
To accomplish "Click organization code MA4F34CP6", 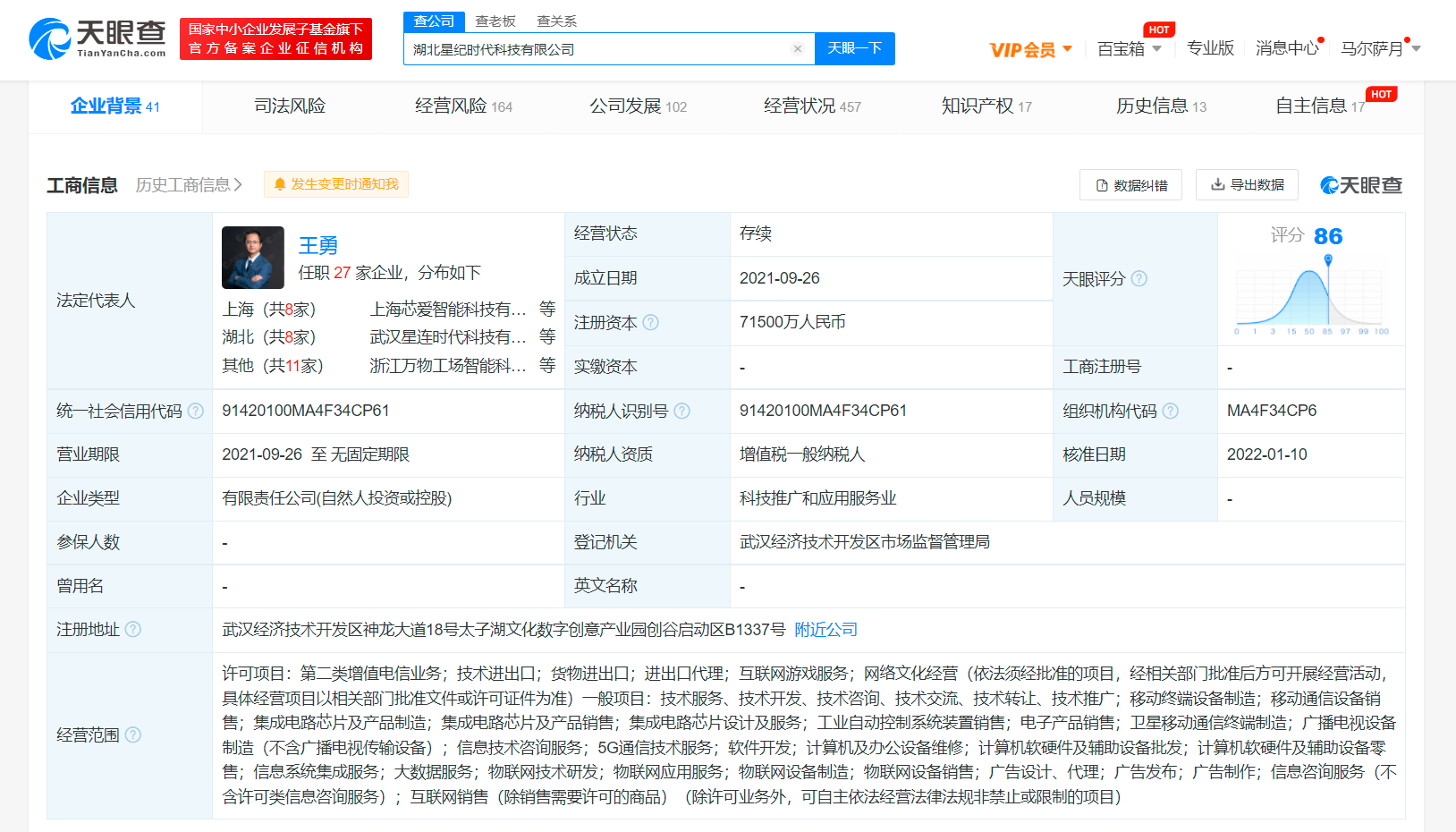I will coord(1272,411).
